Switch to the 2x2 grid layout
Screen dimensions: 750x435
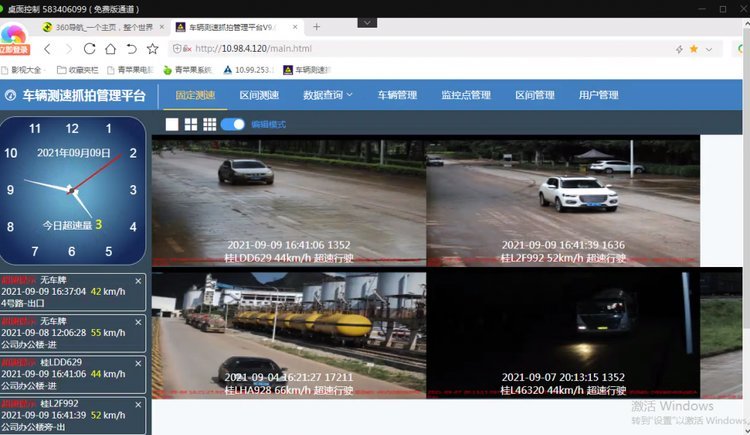coord(191,124)
